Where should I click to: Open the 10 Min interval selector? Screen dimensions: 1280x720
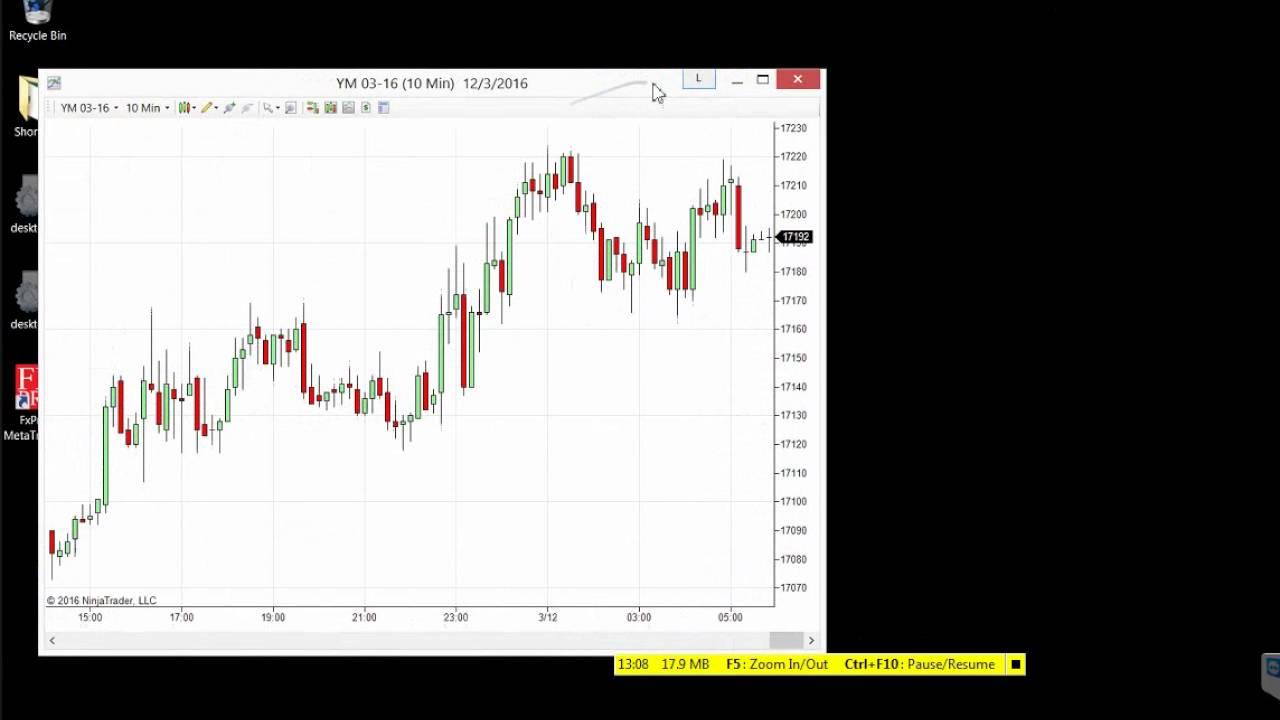pyautogui.click(x=148, y=108)
